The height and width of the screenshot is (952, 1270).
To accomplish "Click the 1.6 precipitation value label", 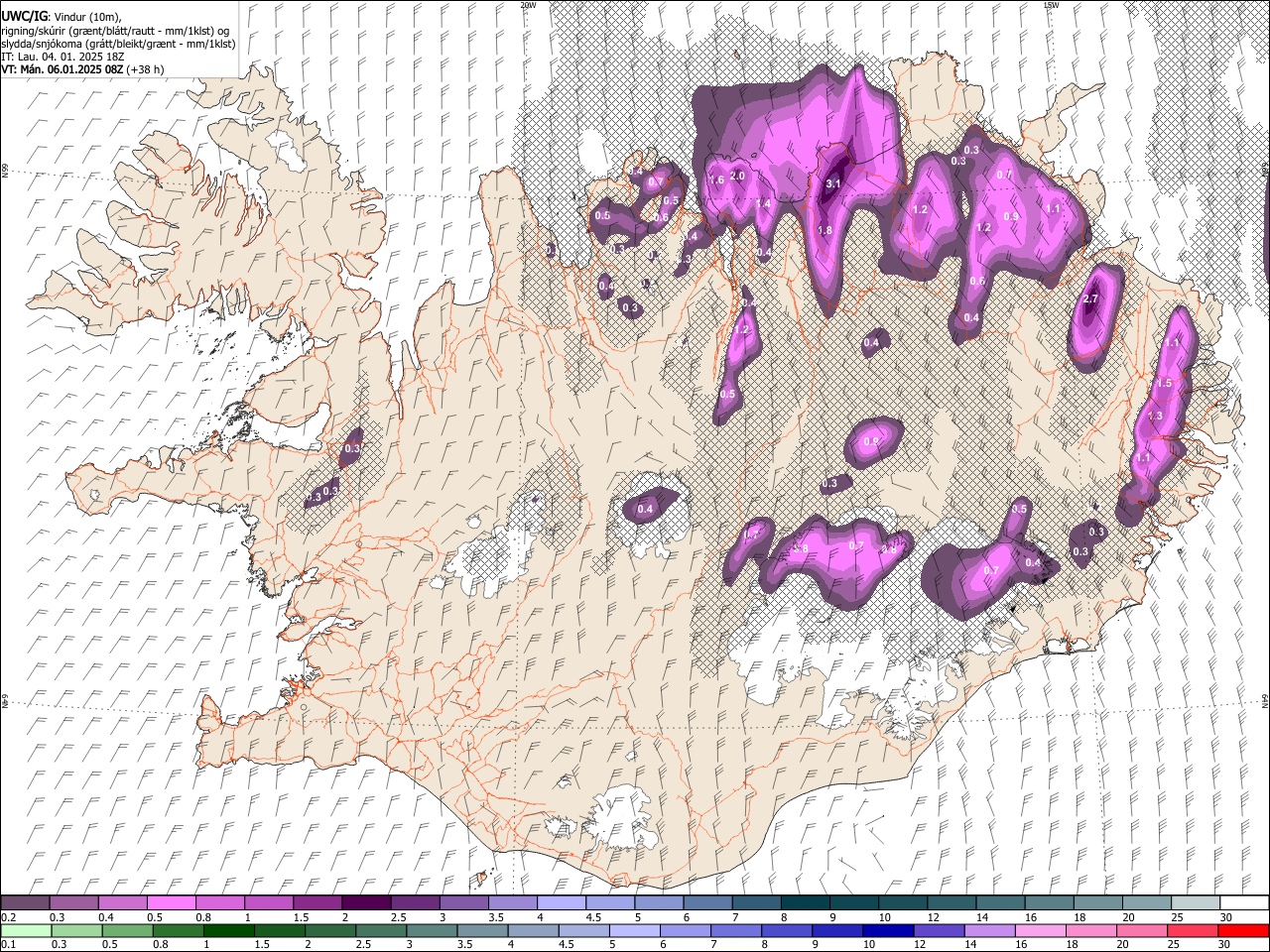I will [716, 180].
